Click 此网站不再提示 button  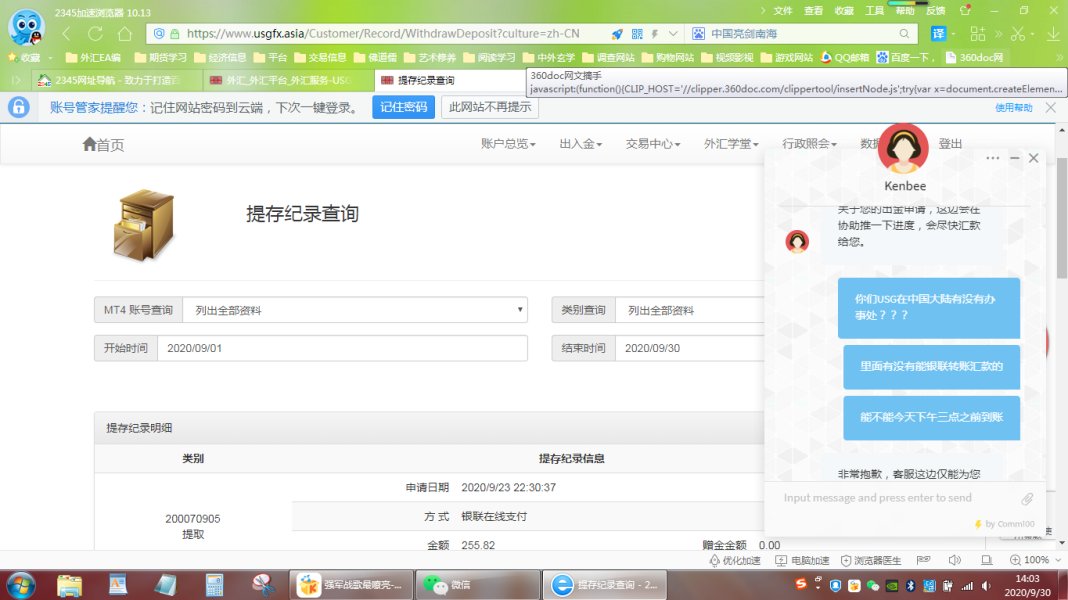click(x=490, y=107)
